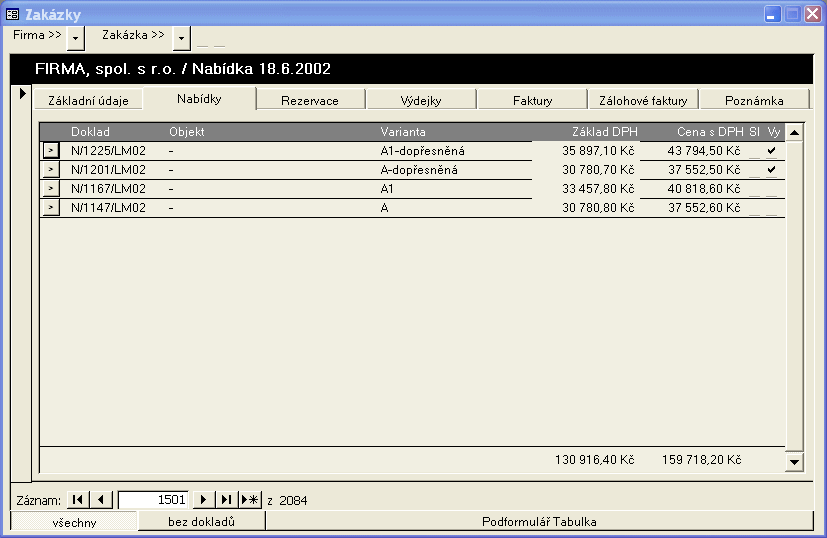
Task: Open detail arrow for document N/1201/LM02
Action: [x=51, y=170]
